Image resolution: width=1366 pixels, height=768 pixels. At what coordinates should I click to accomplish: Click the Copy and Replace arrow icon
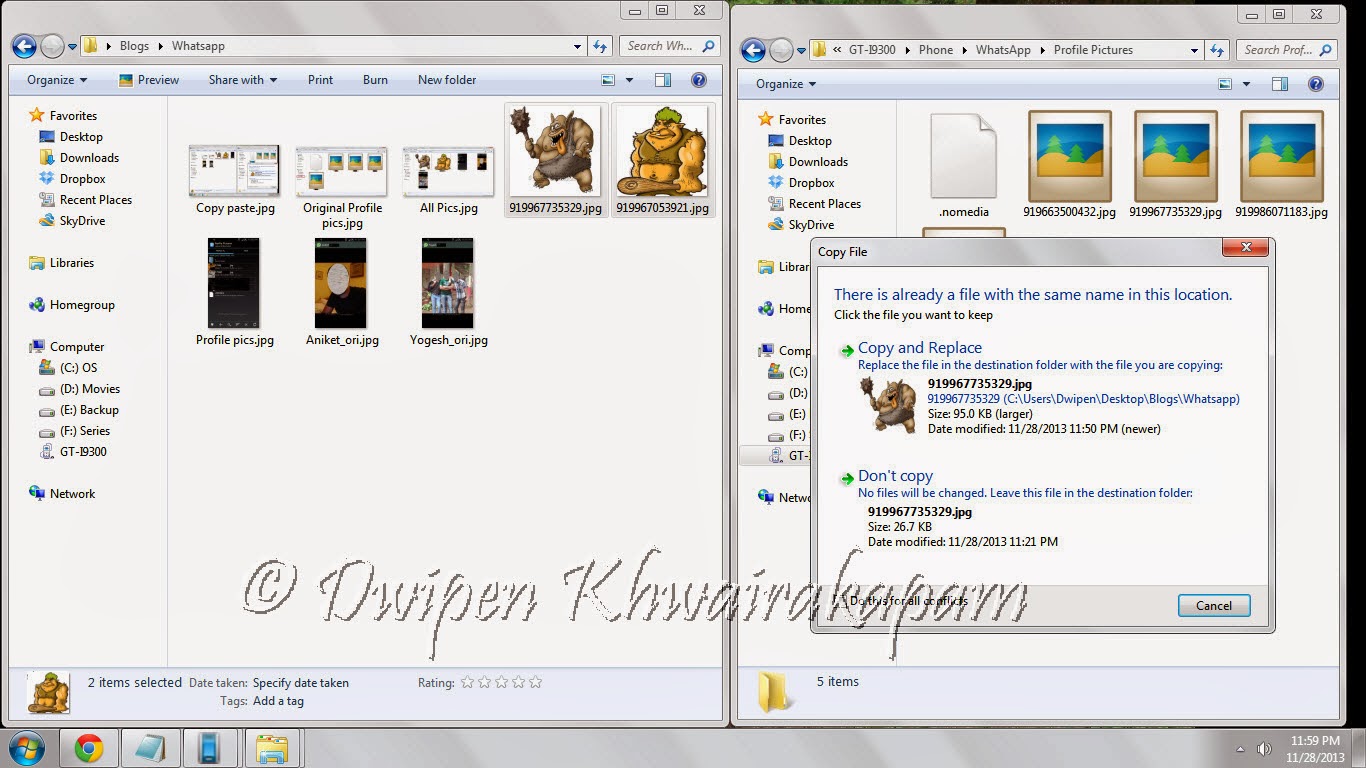tap(847, 350)
